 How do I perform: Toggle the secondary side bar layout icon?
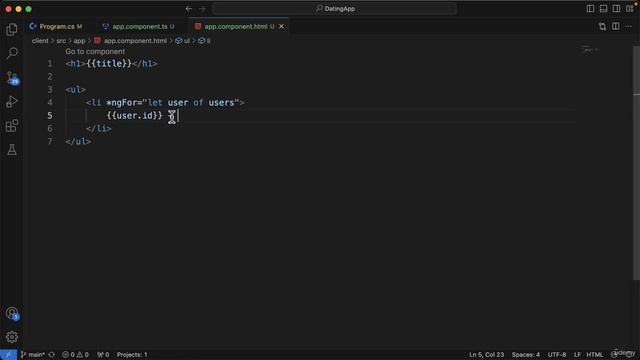pos(616,9)
